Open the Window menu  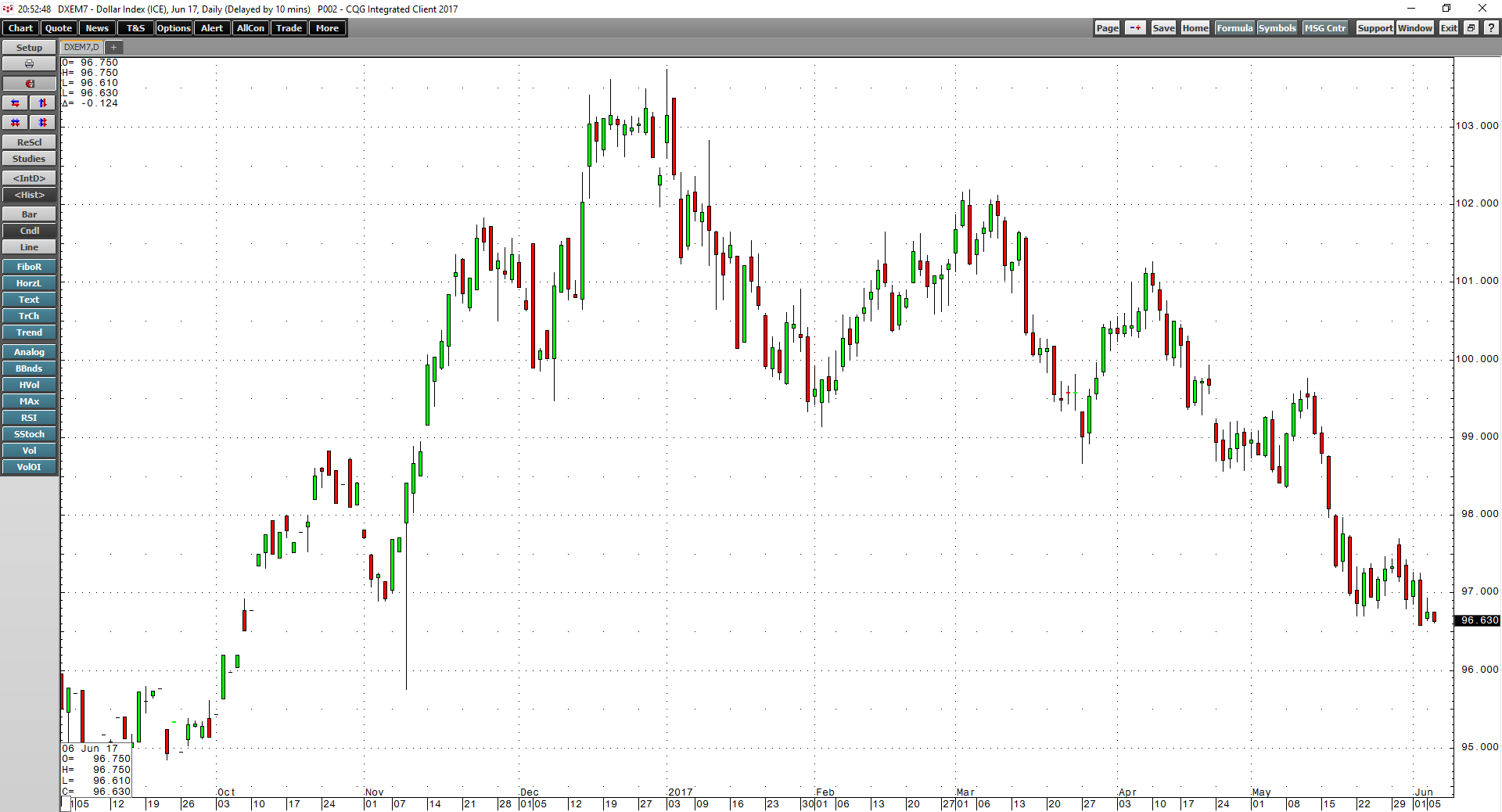point(1415,28)
